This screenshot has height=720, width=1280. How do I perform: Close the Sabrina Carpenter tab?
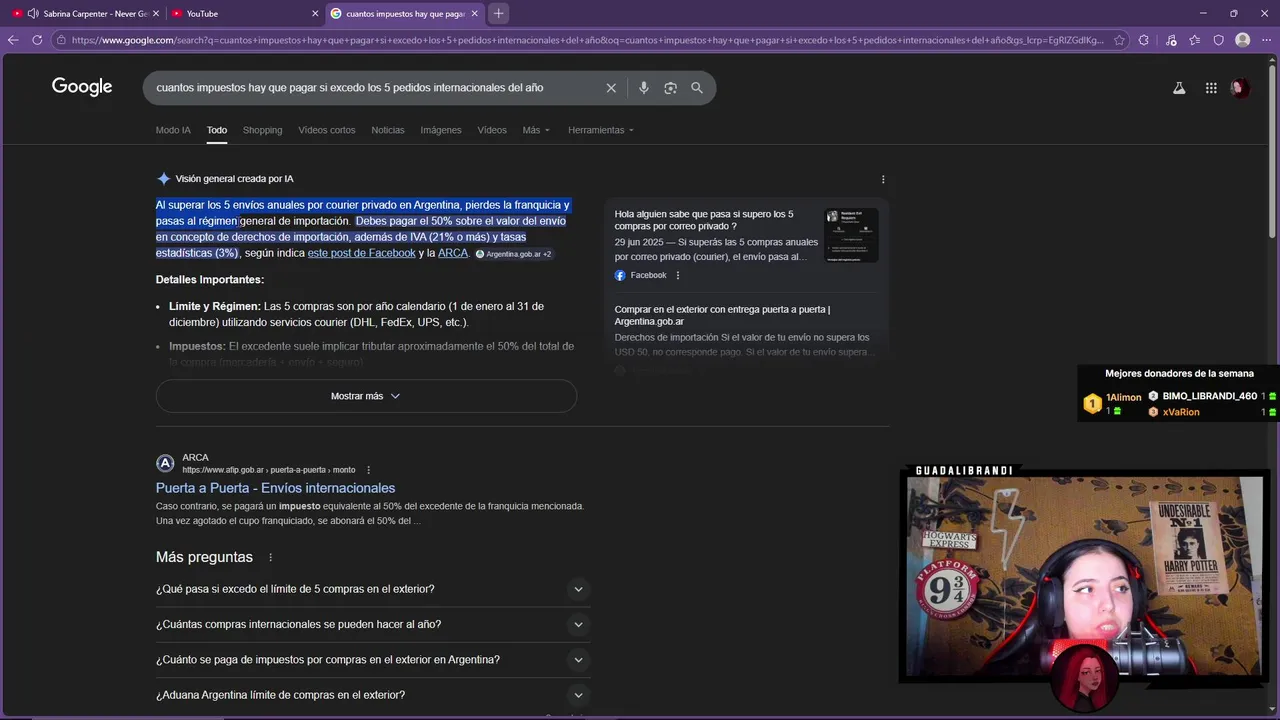coord(155,13)
